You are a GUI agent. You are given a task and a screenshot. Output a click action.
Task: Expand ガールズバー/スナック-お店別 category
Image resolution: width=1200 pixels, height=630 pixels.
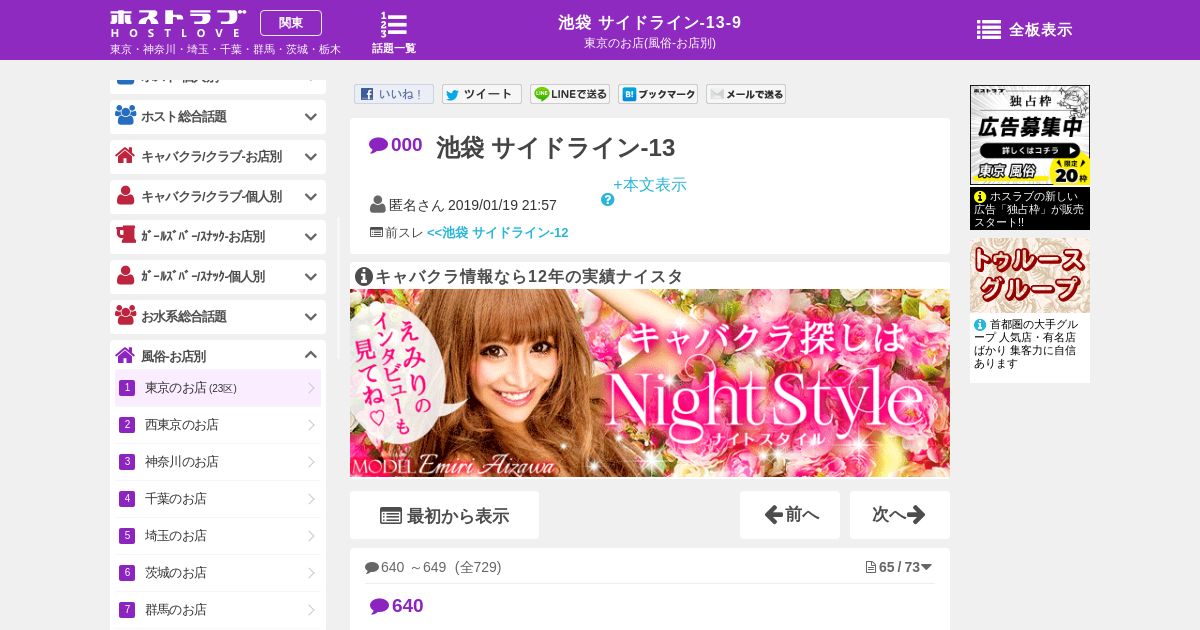(x=218, y=236)
